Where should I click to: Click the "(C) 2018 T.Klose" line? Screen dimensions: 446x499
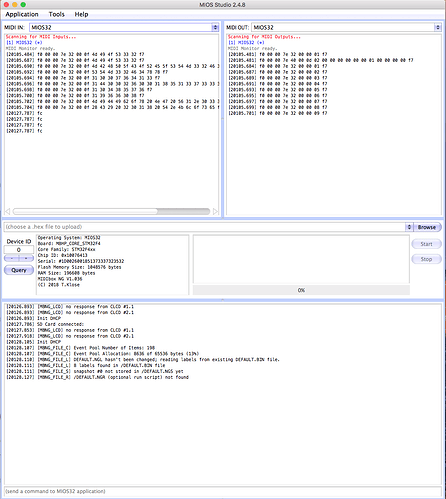tap(59, 285)
